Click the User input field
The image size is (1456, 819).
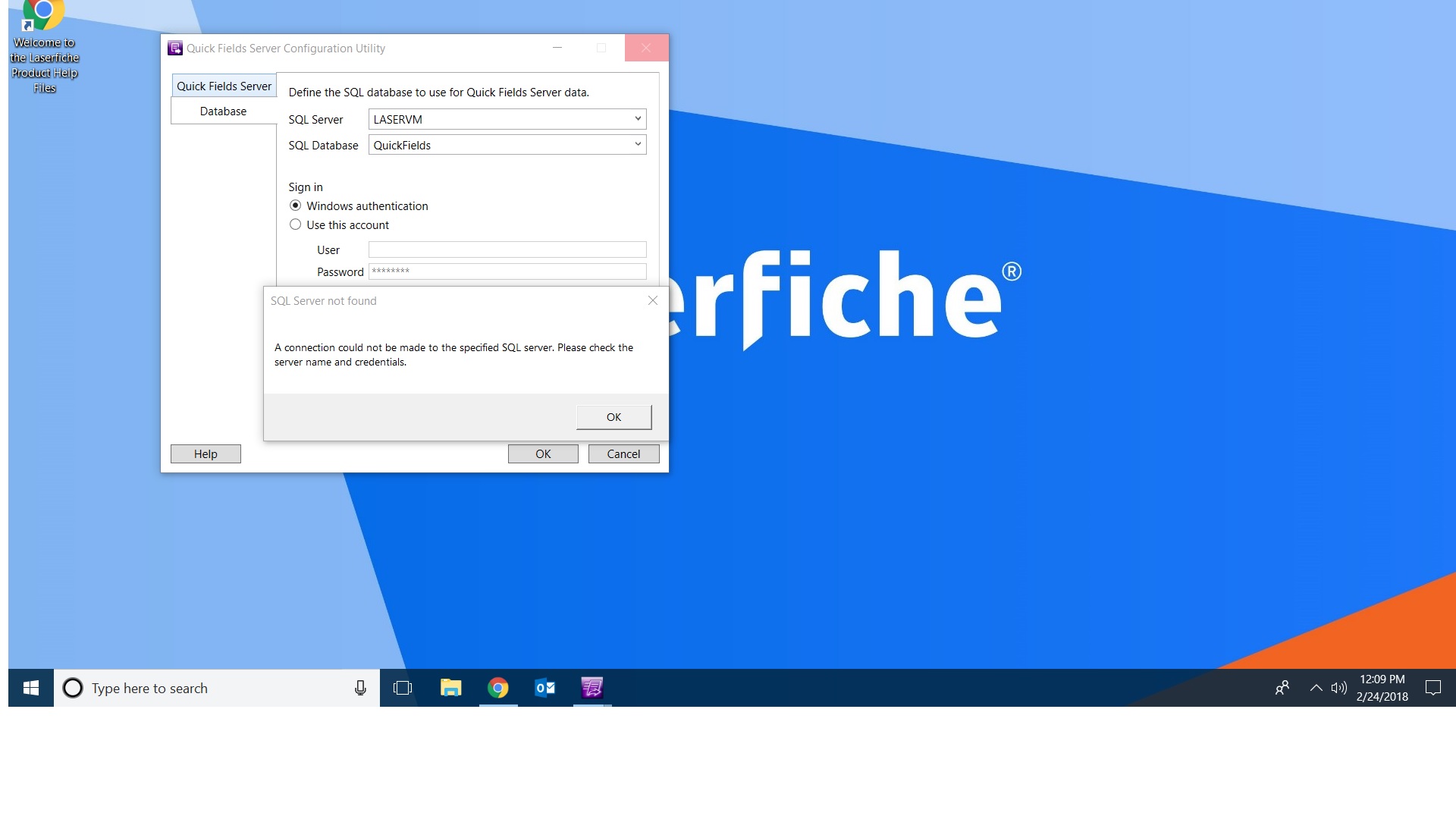507,249
